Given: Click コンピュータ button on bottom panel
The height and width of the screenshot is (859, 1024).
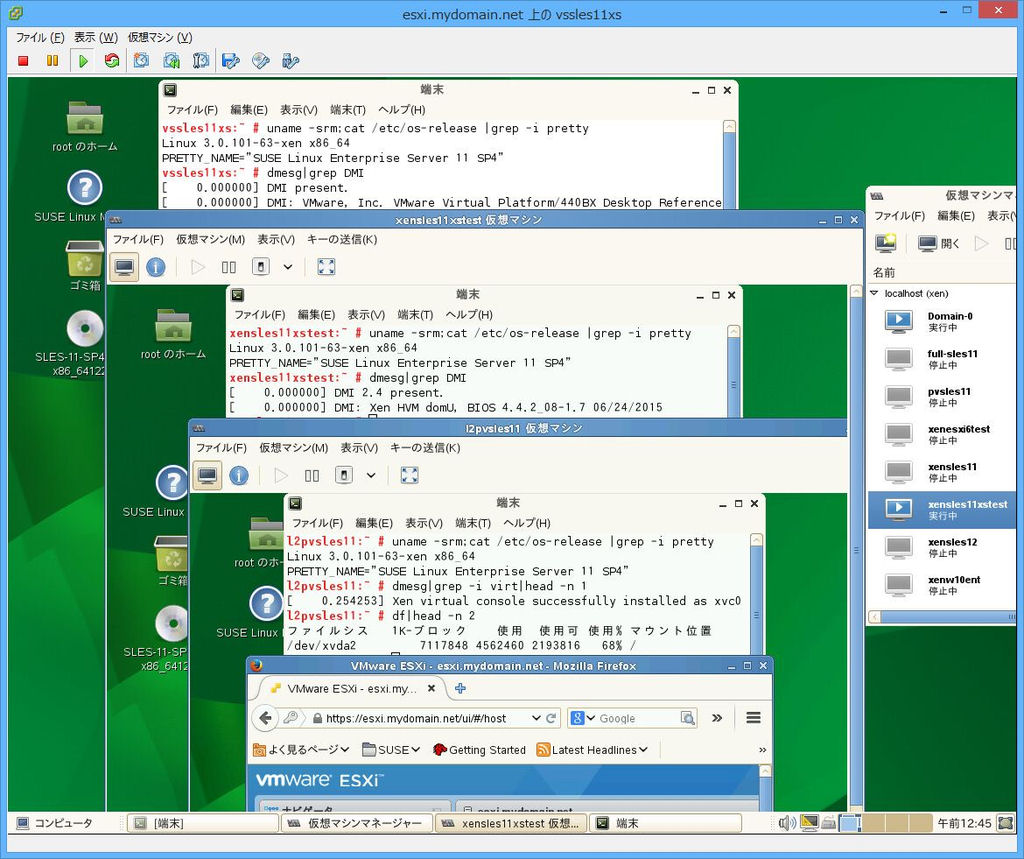Looking at the screenshot, I should click(55, 823).
